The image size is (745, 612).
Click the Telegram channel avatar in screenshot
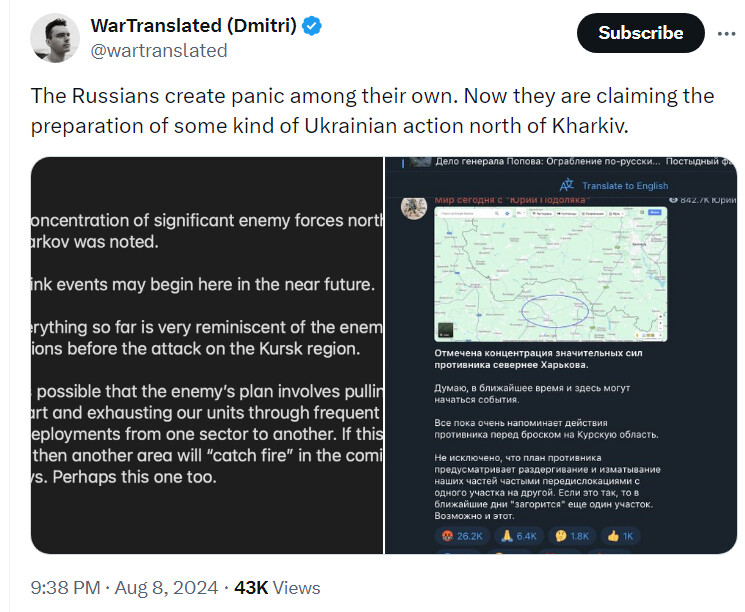[x=412, y=207]
